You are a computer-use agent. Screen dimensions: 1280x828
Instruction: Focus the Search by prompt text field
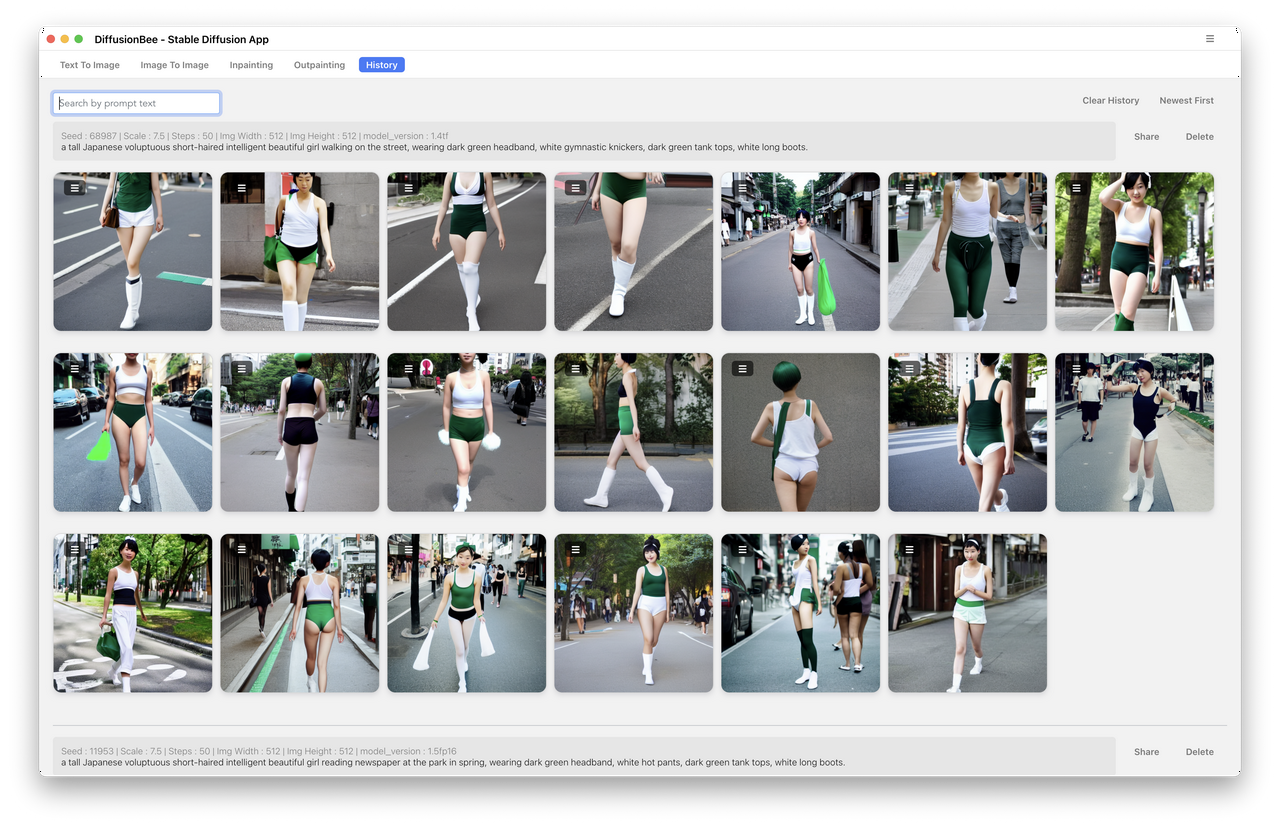[137, 103]
